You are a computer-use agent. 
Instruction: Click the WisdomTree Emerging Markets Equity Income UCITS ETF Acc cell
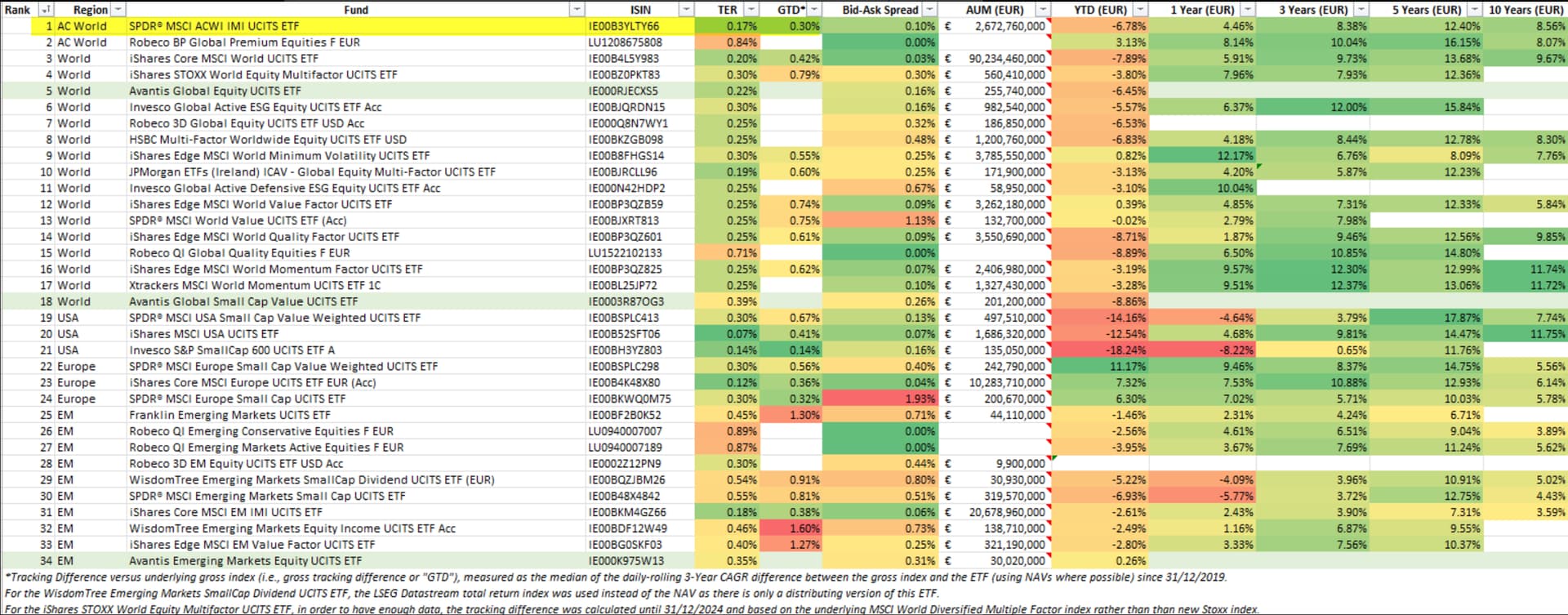pyautogui.click(x=356, y=528)
